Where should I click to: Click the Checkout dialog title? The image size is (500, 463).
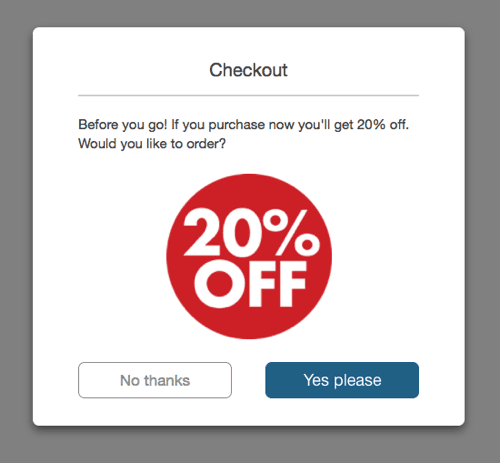click(248, 70)
